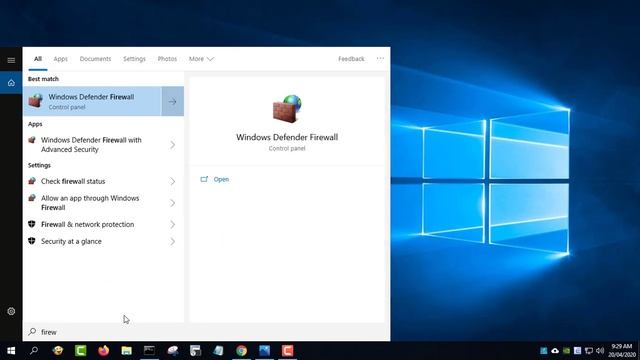Open the hamburger menu in search sidebar
The image size is (640, 360).
(x=11, y=60)
